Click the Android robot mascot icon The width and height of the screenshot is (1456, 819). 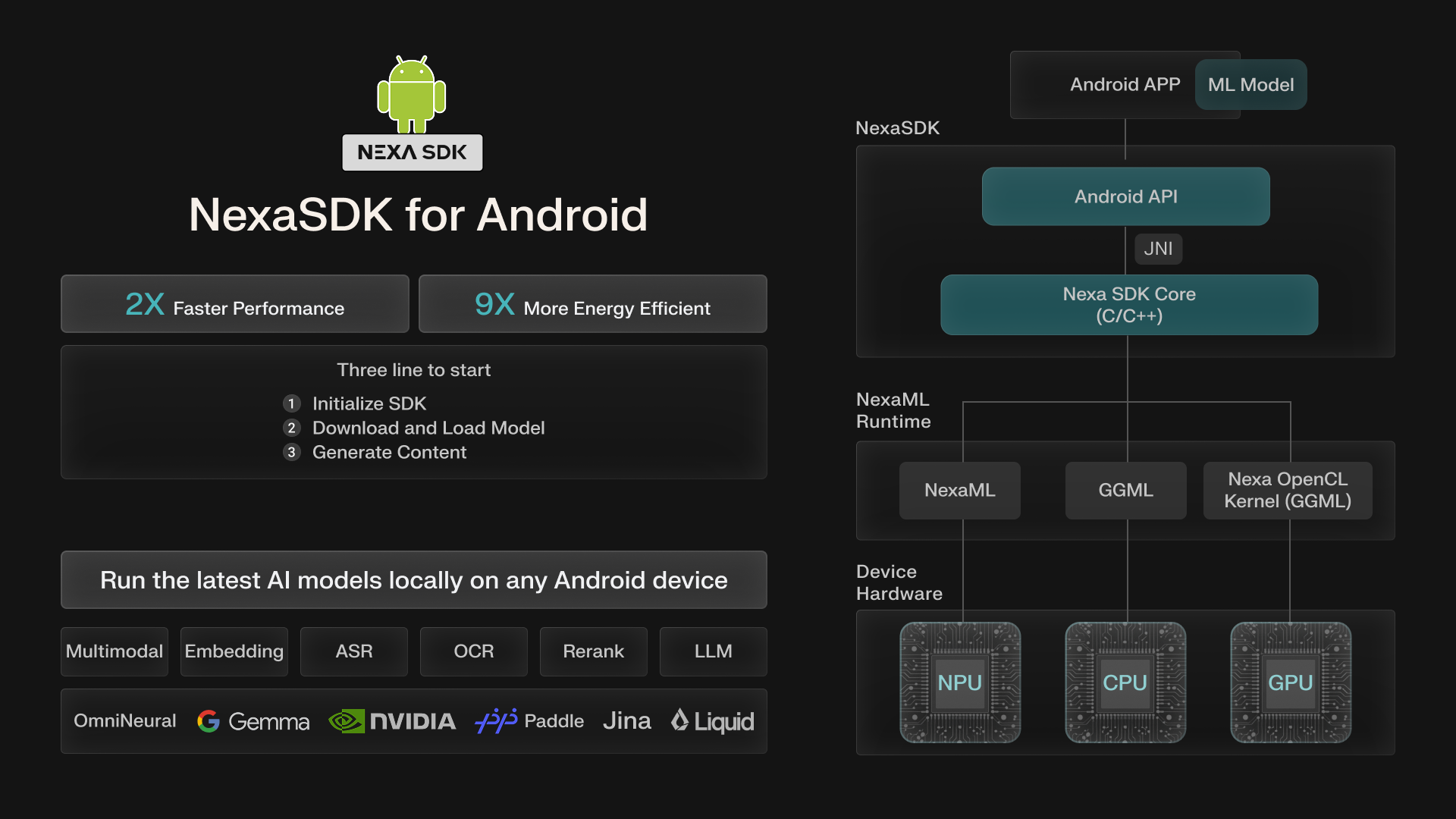pos(412,91)
